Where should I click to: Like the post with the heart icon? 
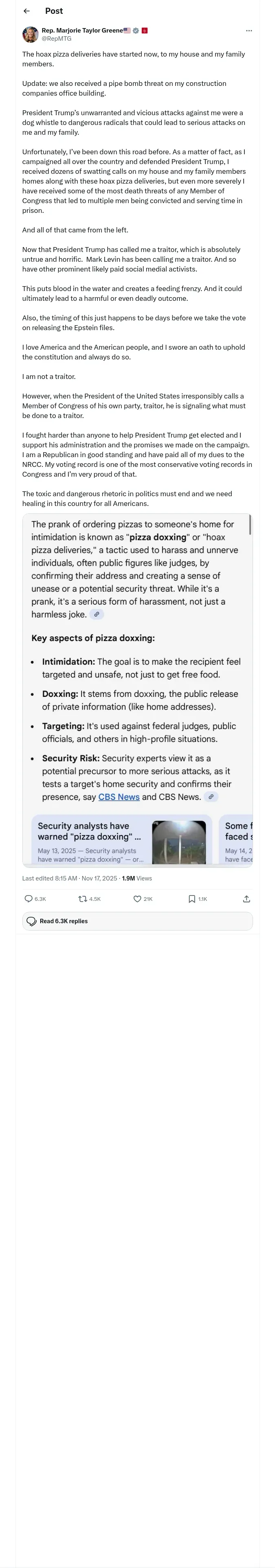point(137,898)
